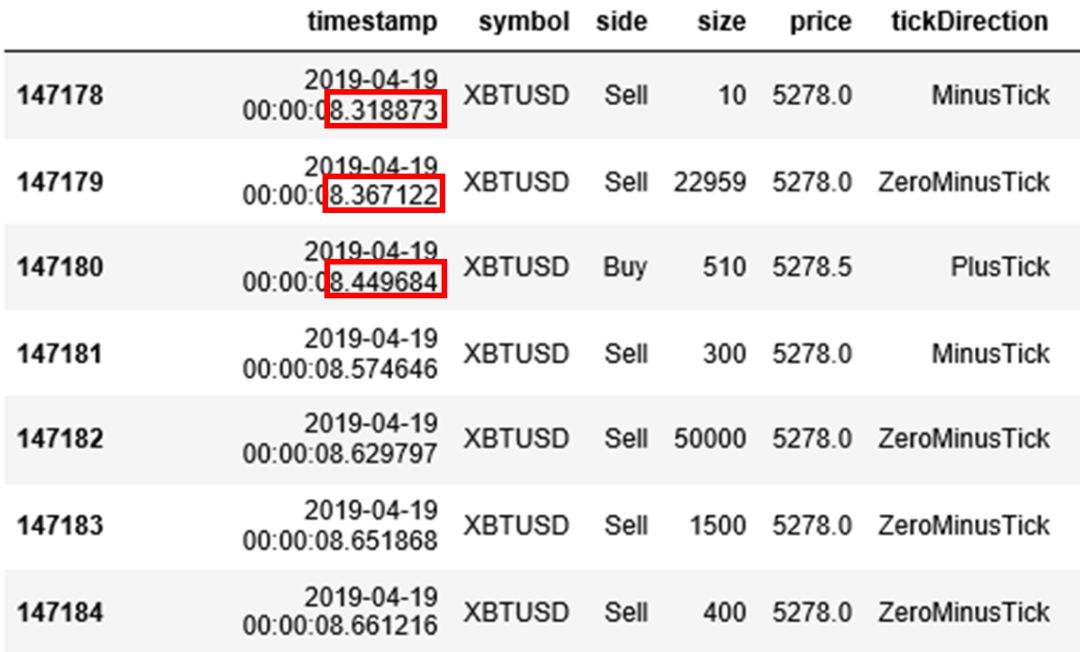Select the size cell showing 510
The width and height of the screenshot is (1080, 652).
point(727,268)
